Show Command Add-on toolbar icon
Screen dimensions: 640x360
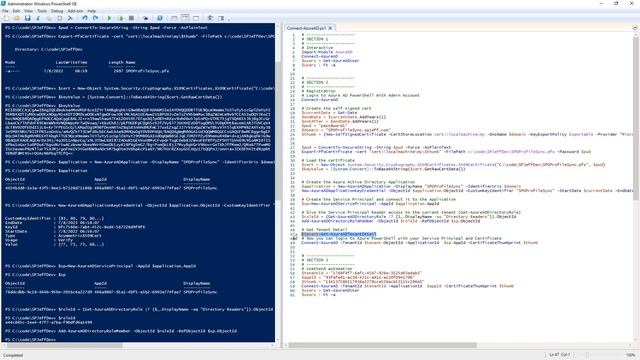(x=221, y=18)
